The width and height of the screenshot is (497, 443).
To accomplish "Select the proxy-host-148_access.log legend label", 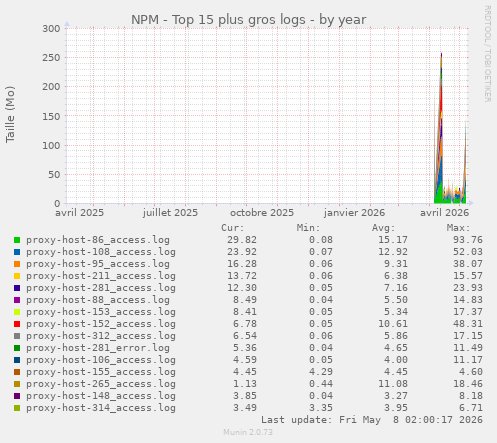I will click(x=101, y=396).
